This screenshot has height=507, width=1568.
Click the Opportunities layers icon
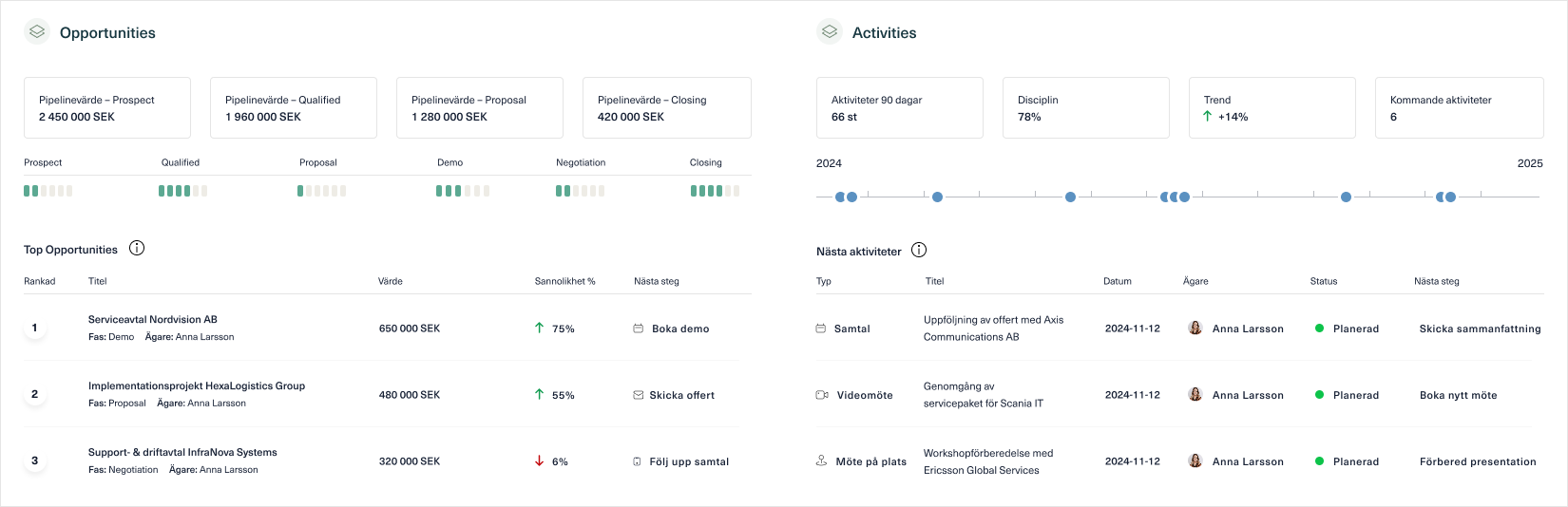[37, 32]
